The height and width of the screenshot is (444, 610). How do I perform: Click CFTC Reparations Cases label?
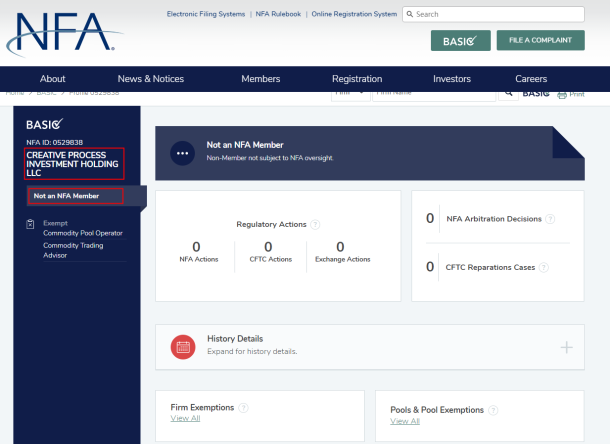click(x=490, y=267)
